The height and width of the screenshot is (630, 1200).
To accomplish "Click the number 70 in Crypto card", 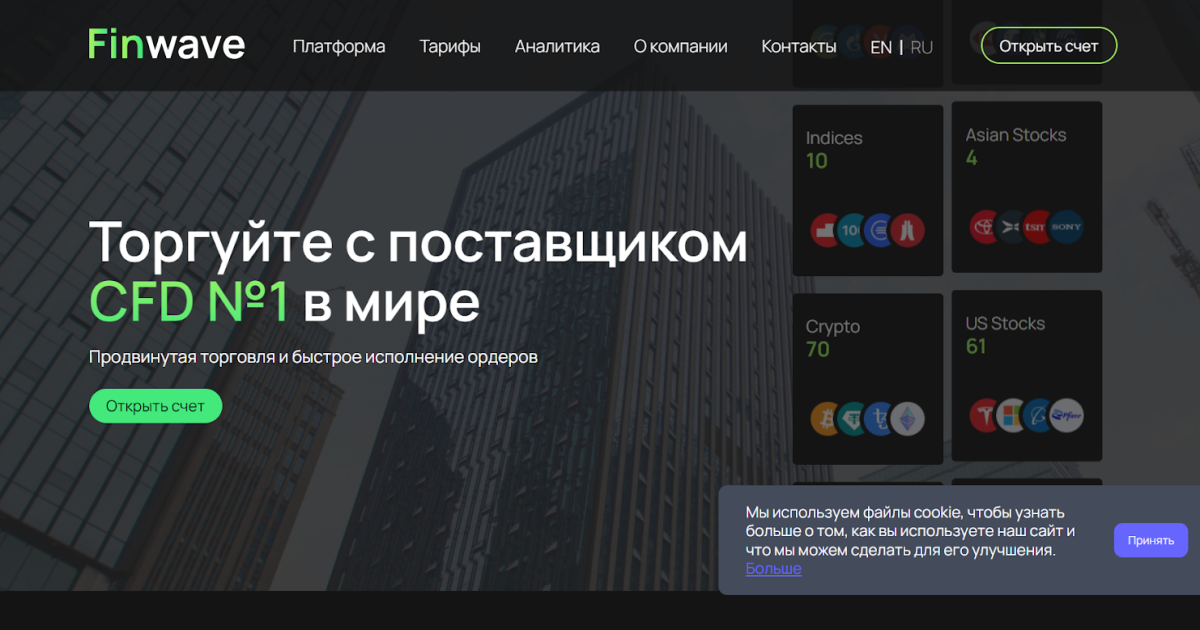I will [x=818, y=349].
